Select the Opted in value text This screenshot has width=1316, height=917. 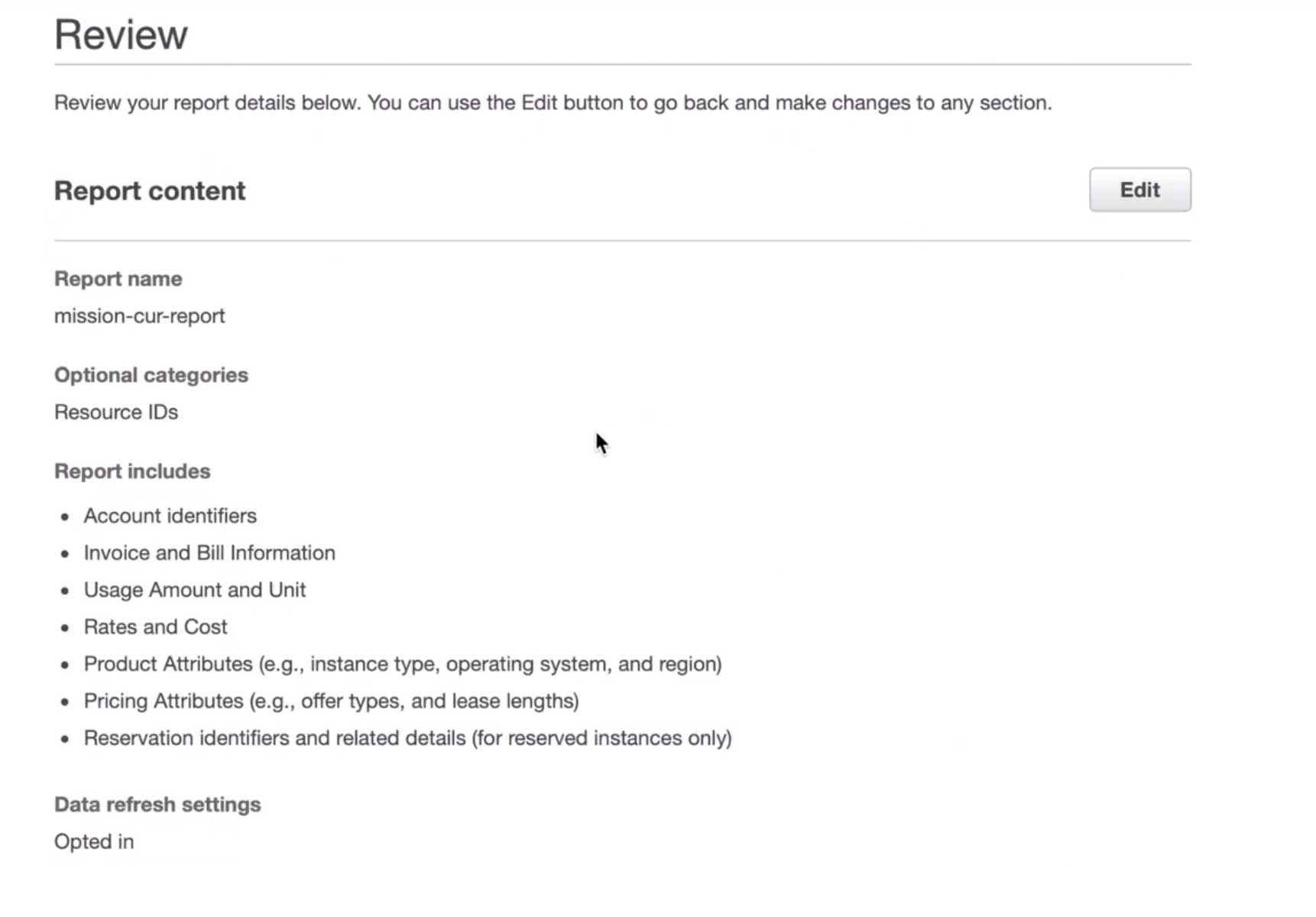point(93,841)
